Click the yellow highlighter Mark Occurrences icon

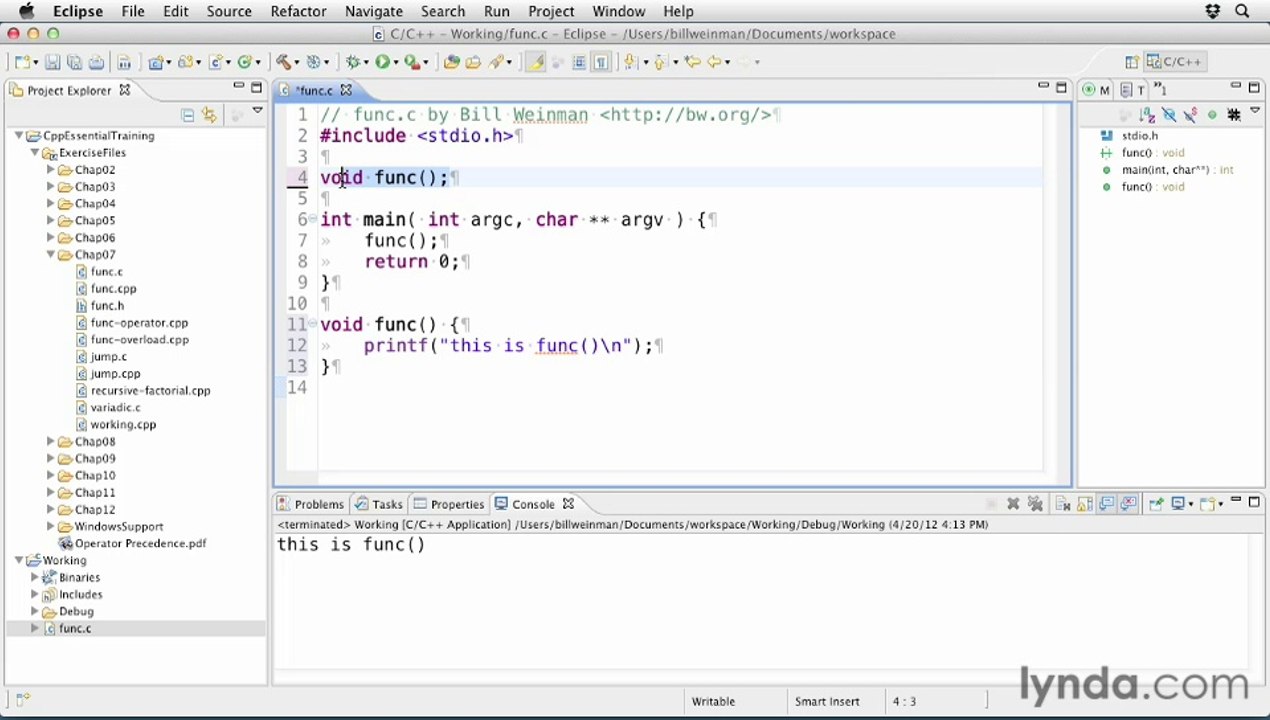pyautogui.click(x=535, y=62)
